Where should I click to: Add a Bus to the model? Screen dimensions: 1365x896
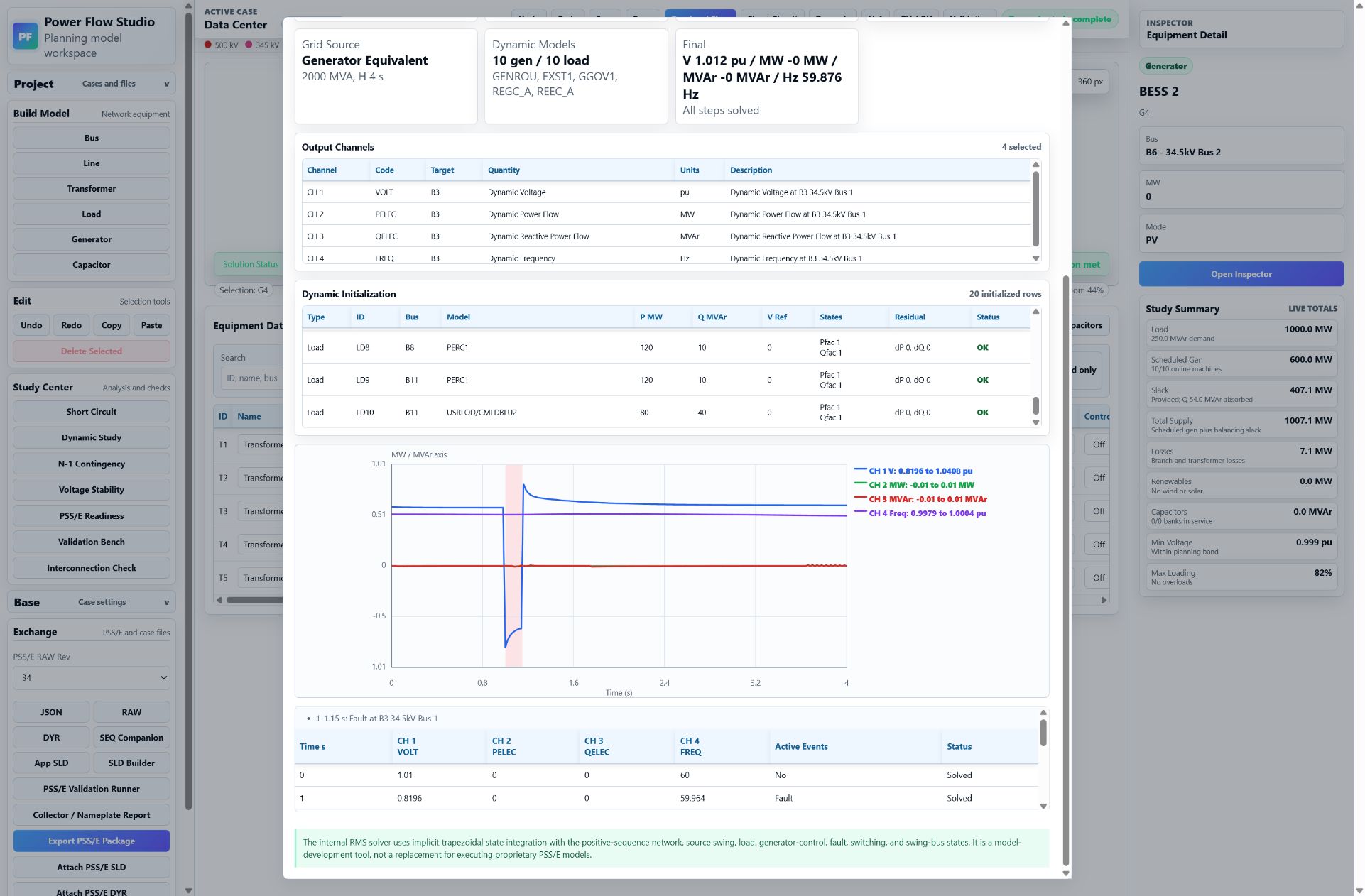coord(92,138)
